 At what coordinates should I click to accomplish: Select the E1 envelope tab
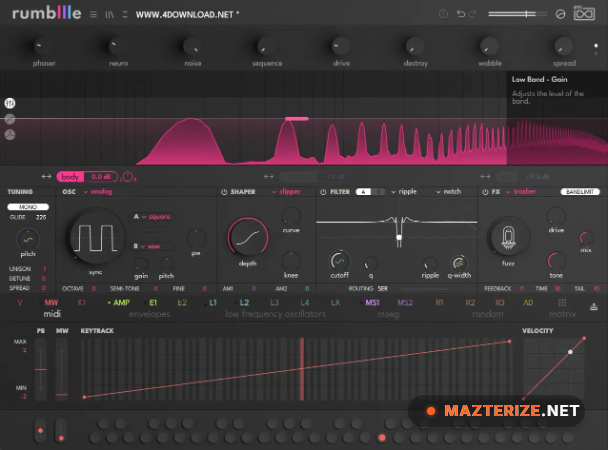tap(153, 303)
